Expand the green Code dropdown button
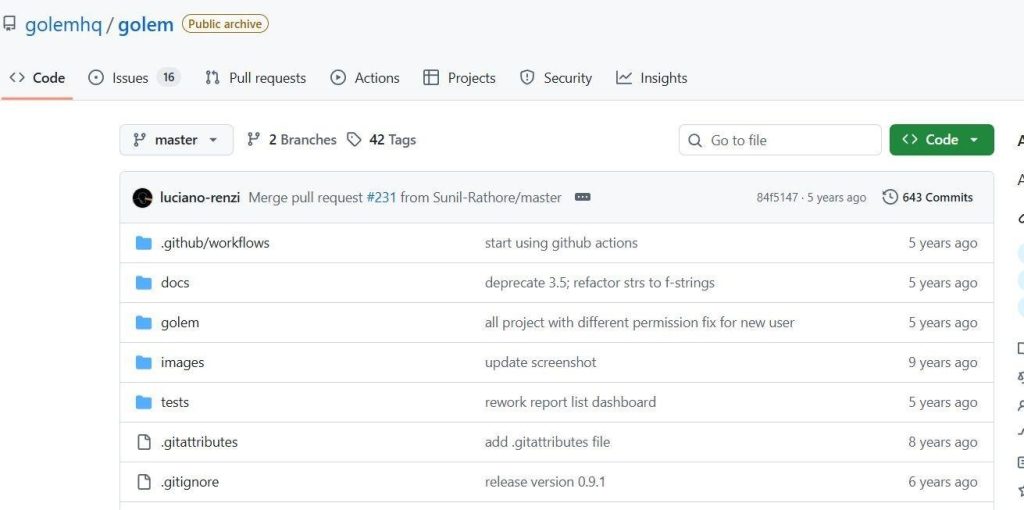1024x510 pixels. click(941, 140)
